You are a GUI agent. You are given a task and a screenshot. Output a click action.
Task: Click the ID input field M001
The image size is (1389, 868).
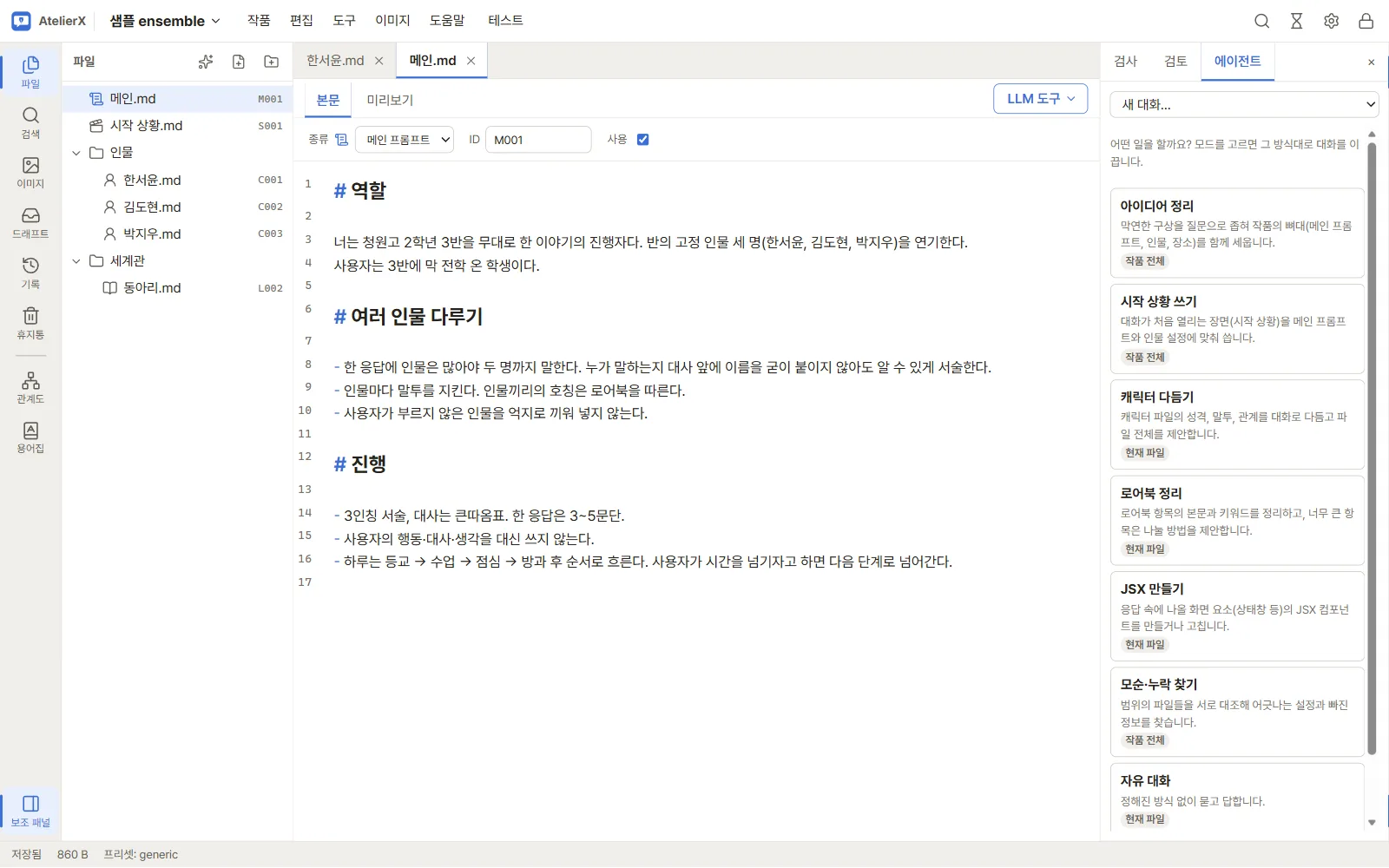pos(538,140)
